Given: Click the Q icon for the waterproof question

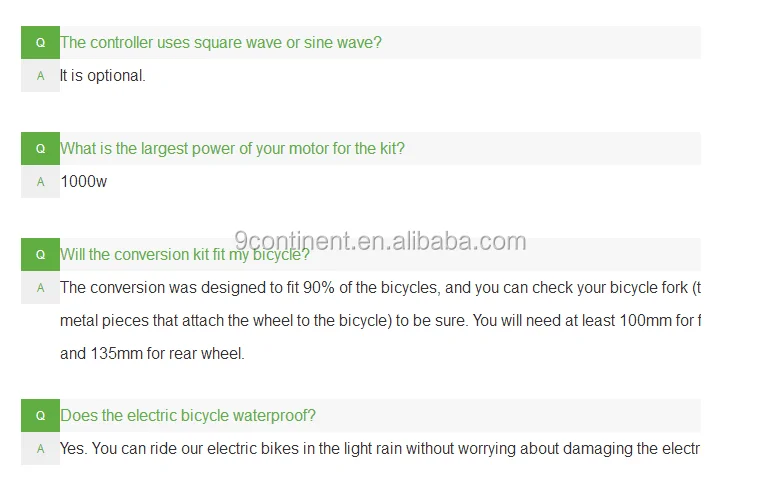Looking at the screenshot, I should (40, 416).
